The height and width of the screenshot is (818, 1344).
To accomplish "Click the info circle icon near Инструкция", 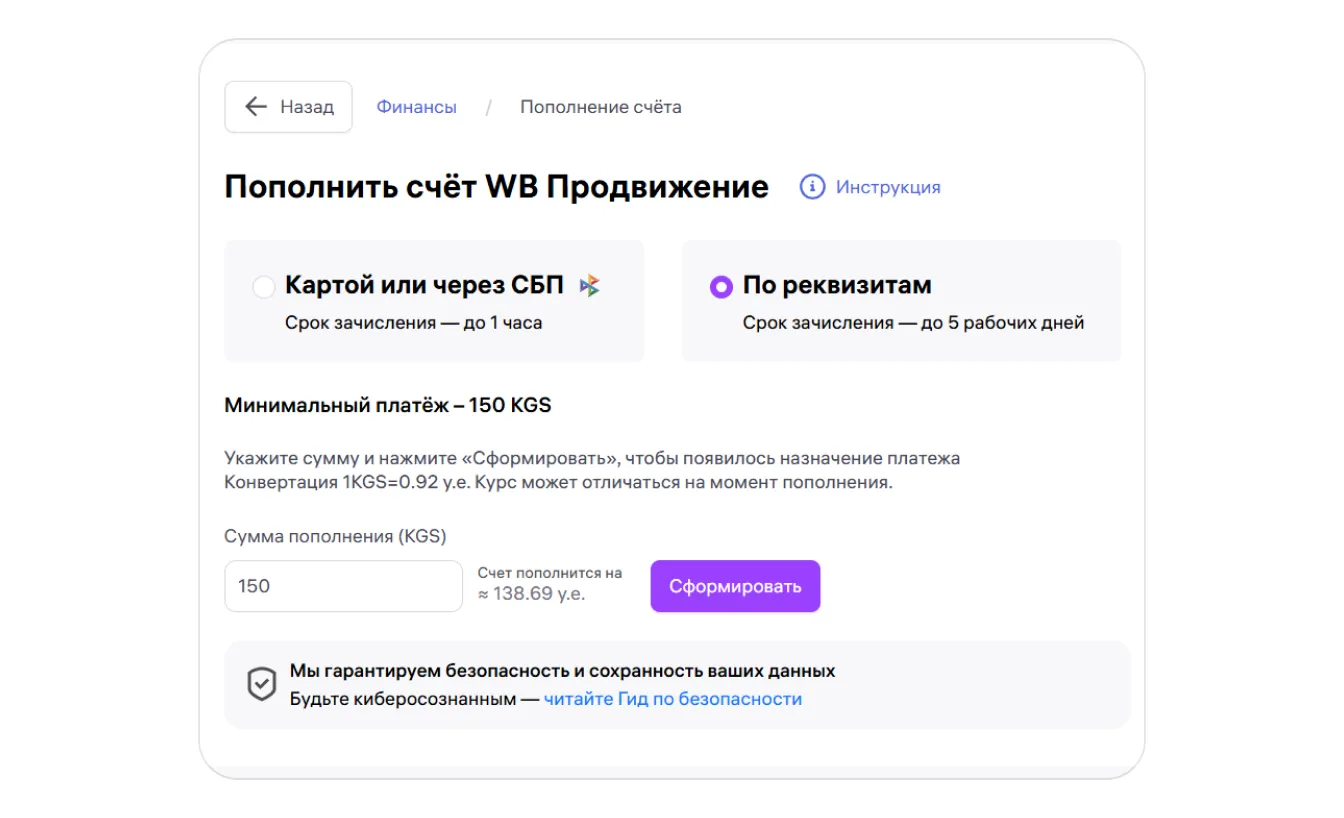I will (x=812, y=187).
